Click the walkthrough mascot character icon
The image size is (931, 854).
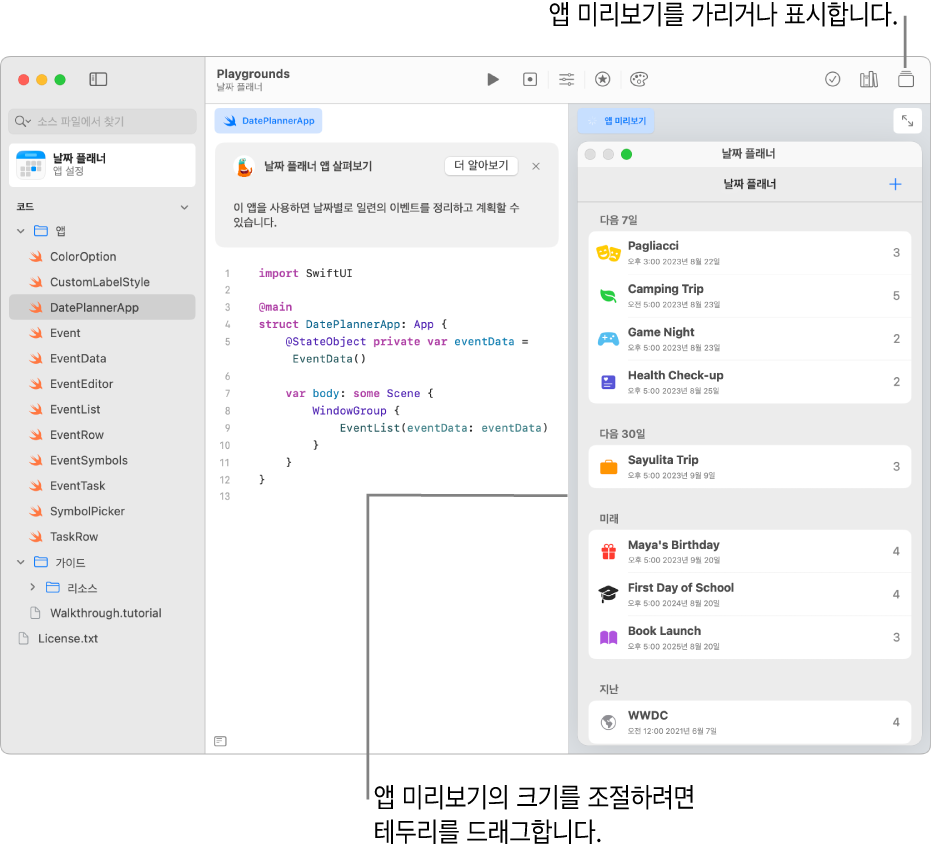(x=244, y=167)
